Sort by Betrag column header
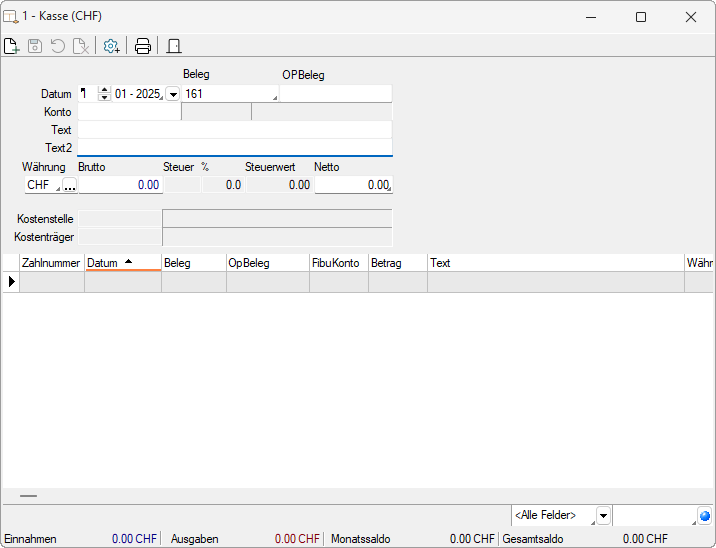This screenshot has width=716, height=548. (x=398, y=263)
